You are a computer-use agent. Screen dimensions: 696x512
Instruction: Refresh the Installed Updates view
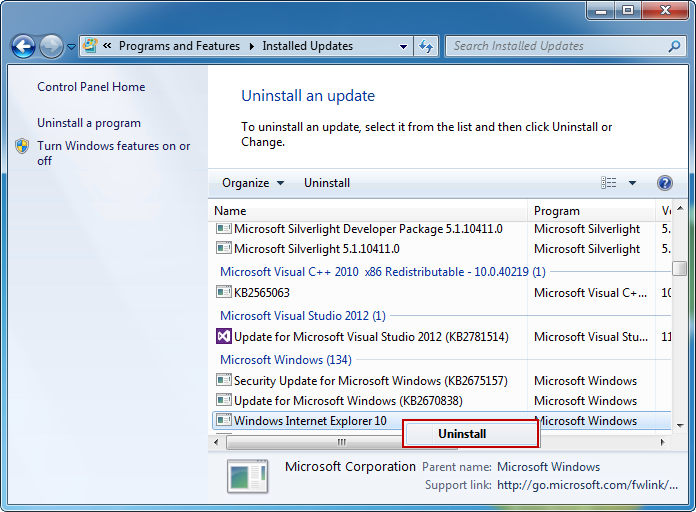[426, 46]
